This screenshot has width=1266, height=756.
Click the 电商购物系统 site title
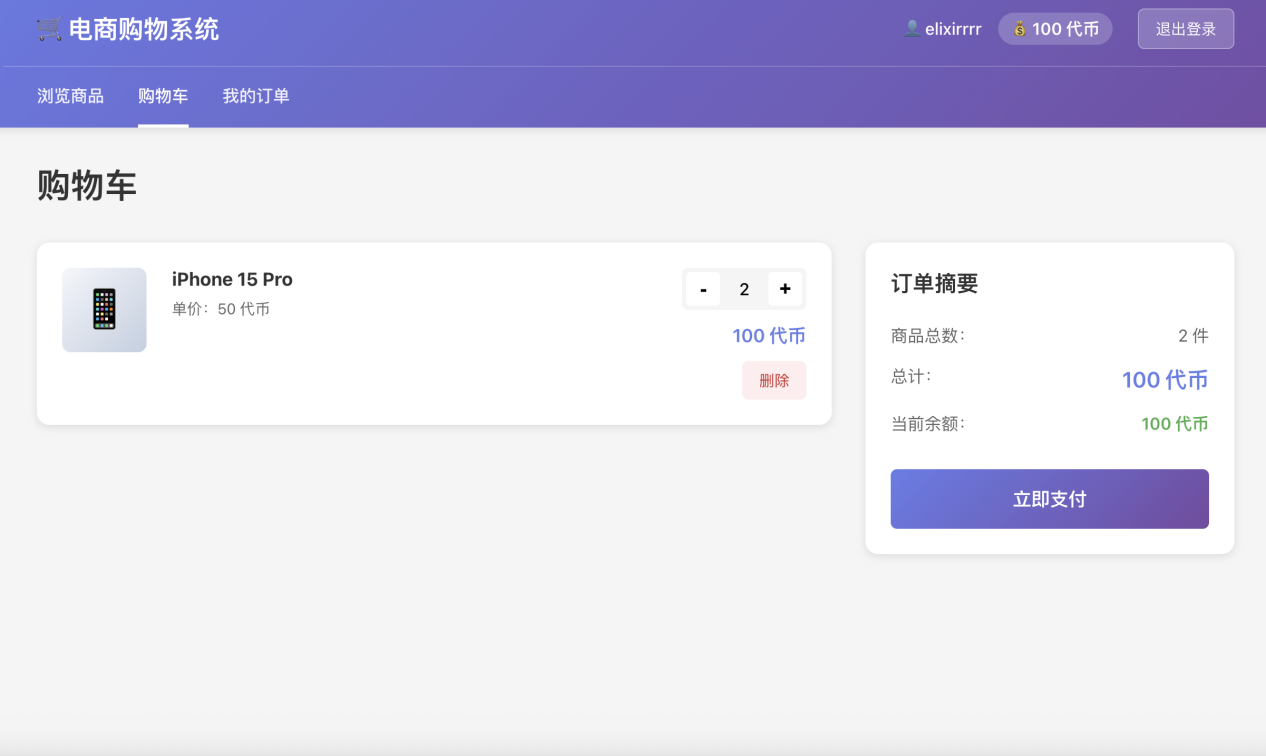144,29
